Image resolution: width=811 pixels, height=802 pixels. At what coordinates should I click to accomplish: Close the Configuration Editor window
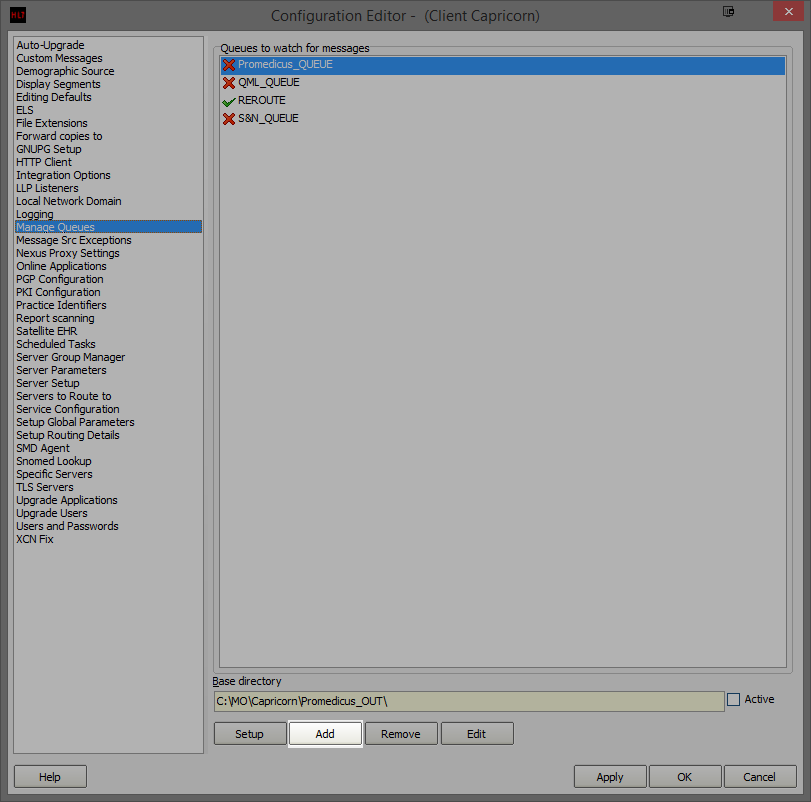pos(788,11)
